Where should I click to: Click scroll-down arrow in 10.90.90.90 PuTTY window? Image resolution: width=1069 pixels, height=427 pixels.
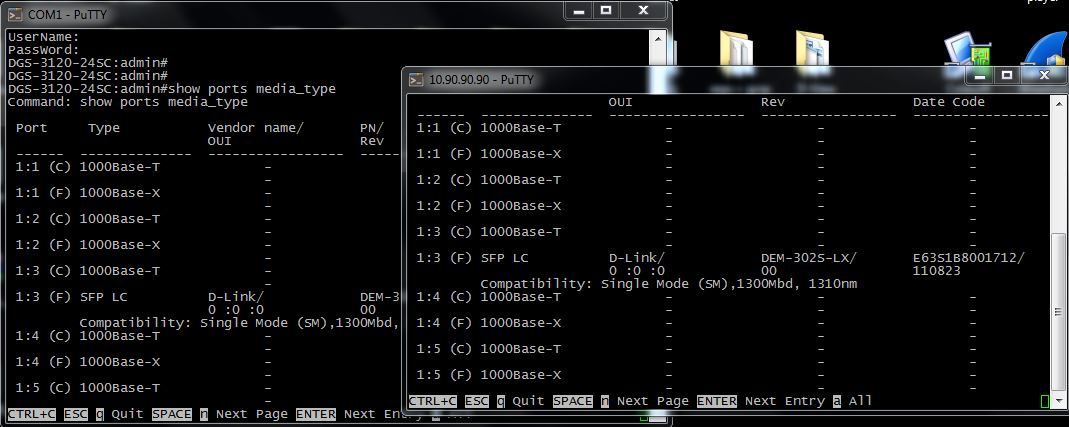[1059, 400]
